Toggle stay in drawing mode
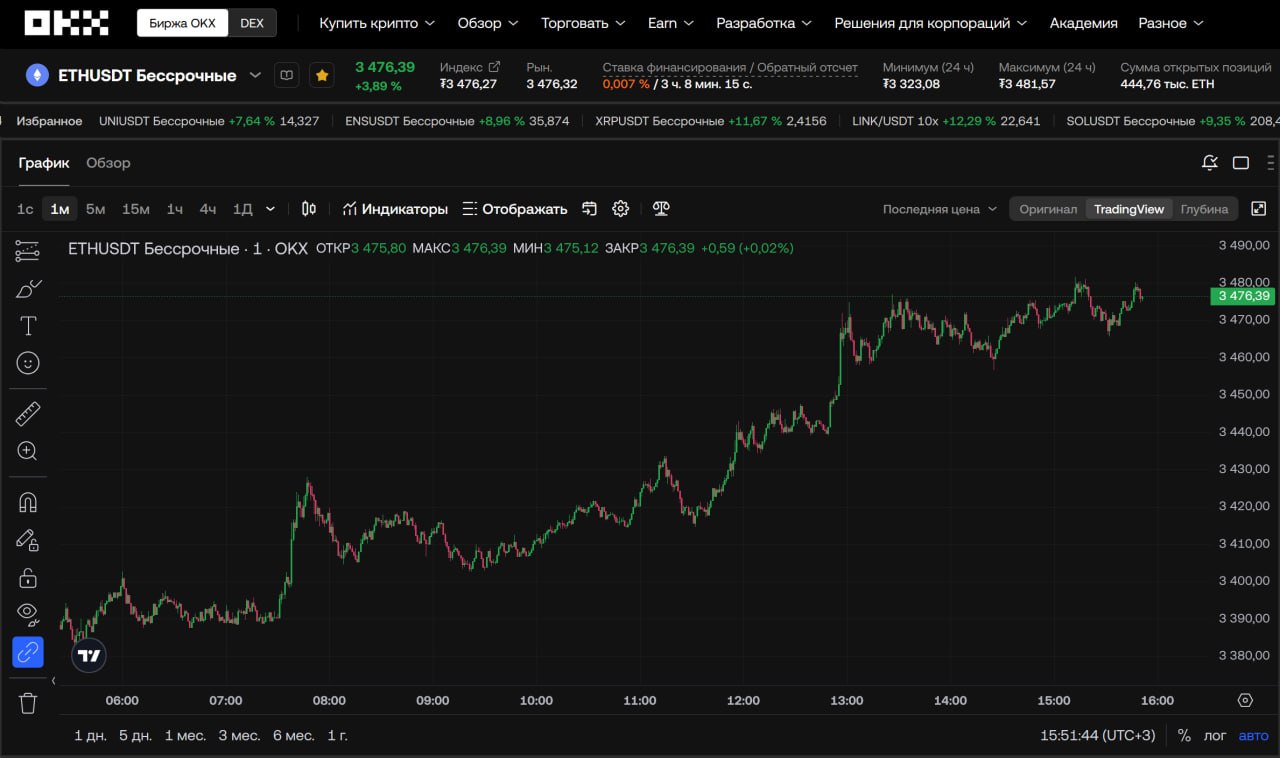Image resolution: width=1280 pixels, height=758 pixels. click(x=28, y=540)
